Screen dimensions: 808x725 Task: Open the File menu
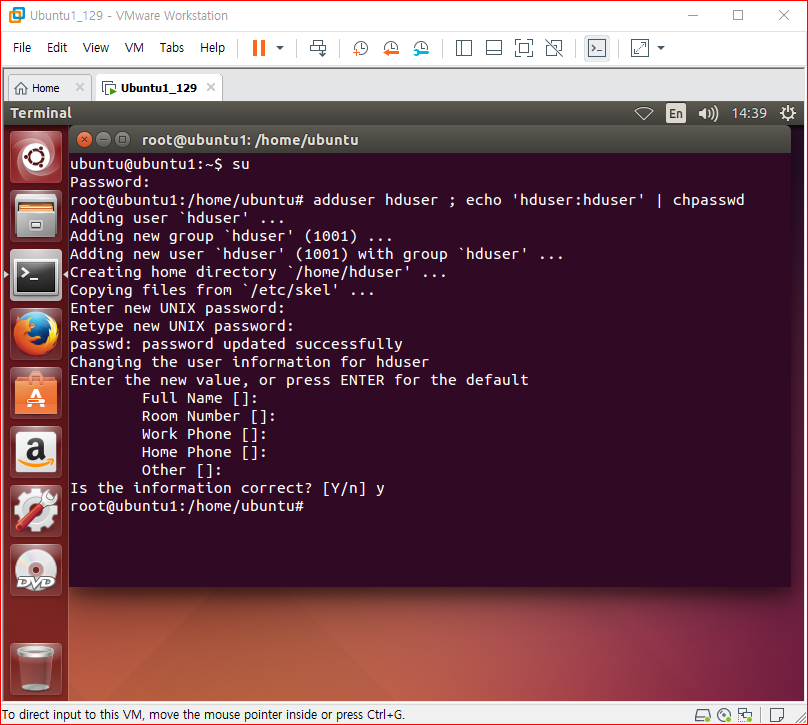click(x=22, y=48)
